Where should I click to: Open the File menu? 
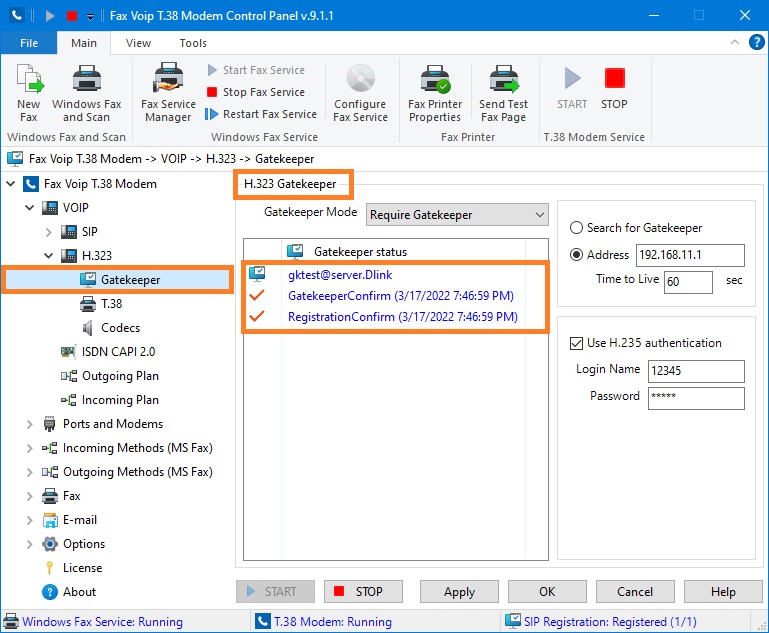point(29,43)
